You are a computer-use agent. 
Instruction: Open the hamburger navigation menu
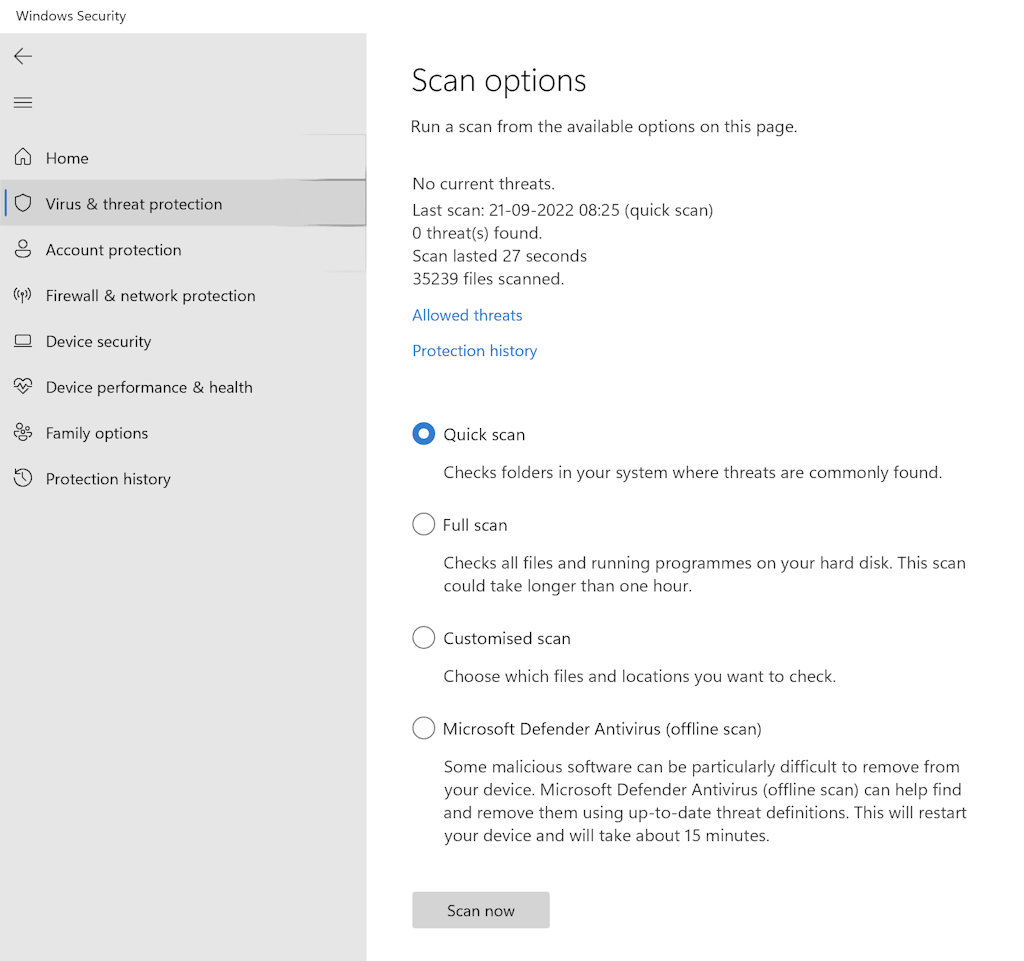pos(23,102)
